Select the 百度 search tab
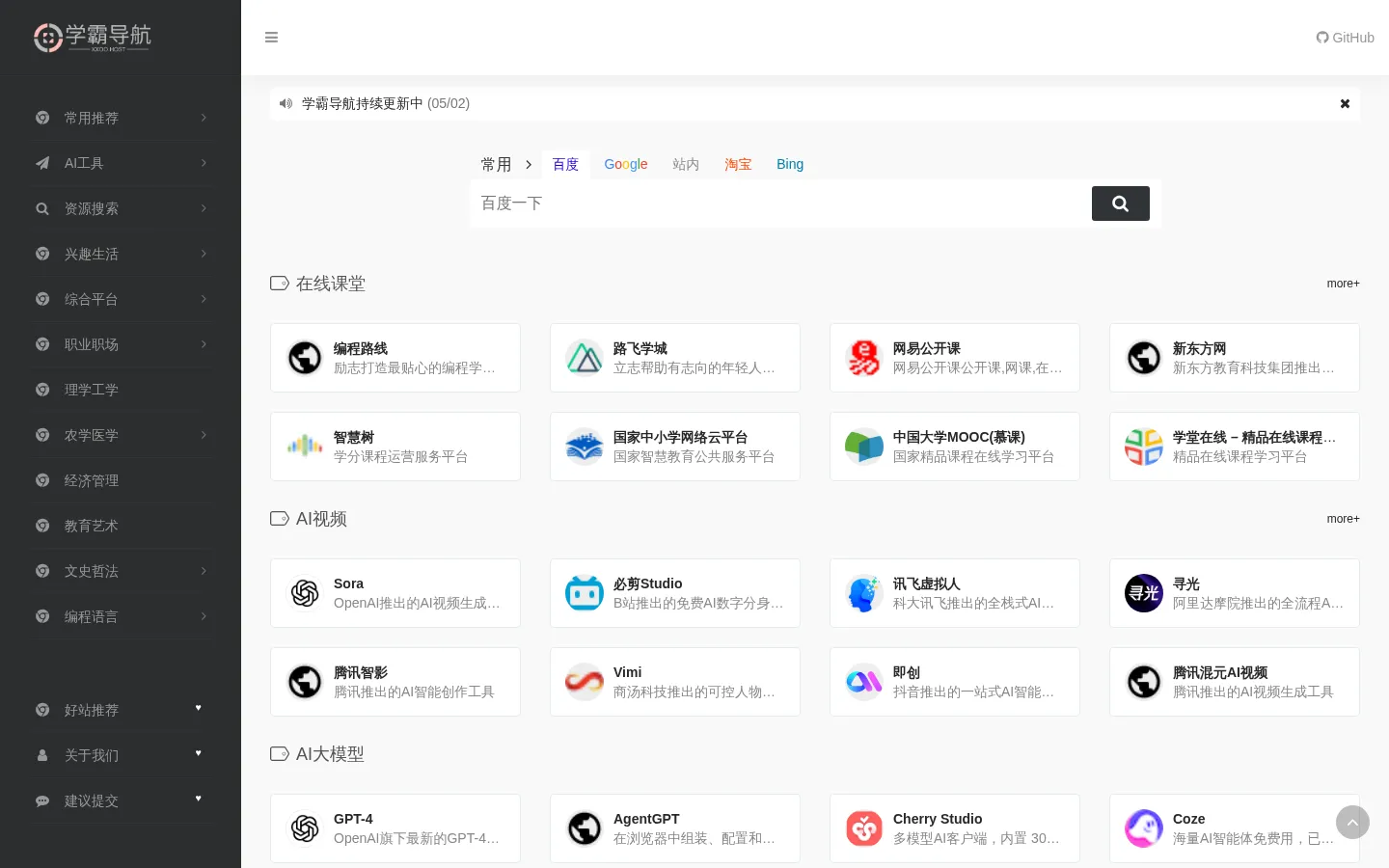 coord(565,164)
